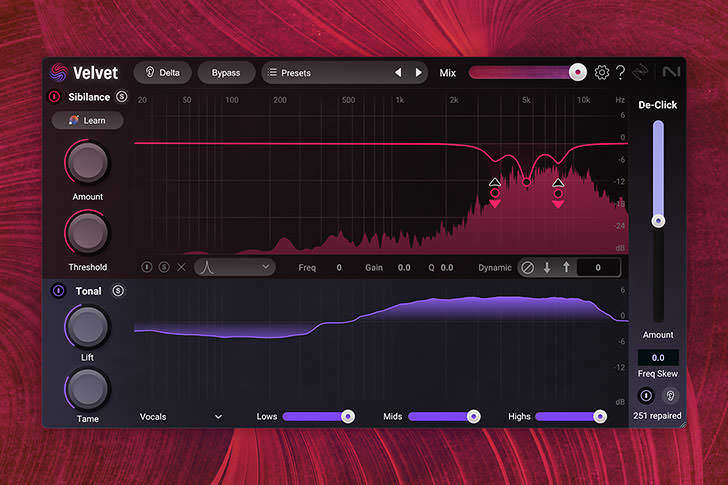Screen dimensions: 728x485
Task: Click the Velvet logo icon
Action: [x=58, y=72]
